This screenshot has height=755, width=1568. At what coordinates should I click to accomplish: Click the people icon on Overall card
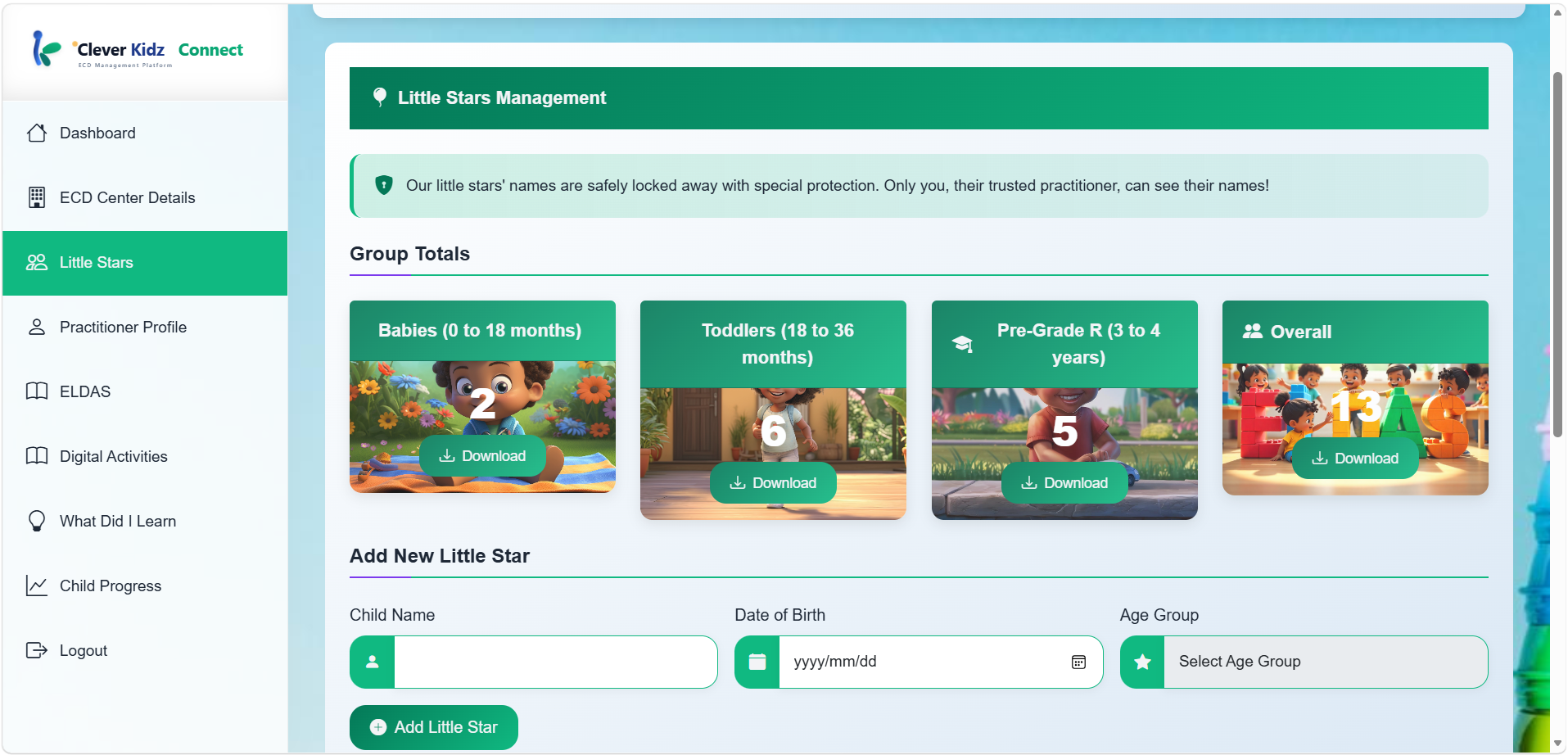coord(1252,332)
